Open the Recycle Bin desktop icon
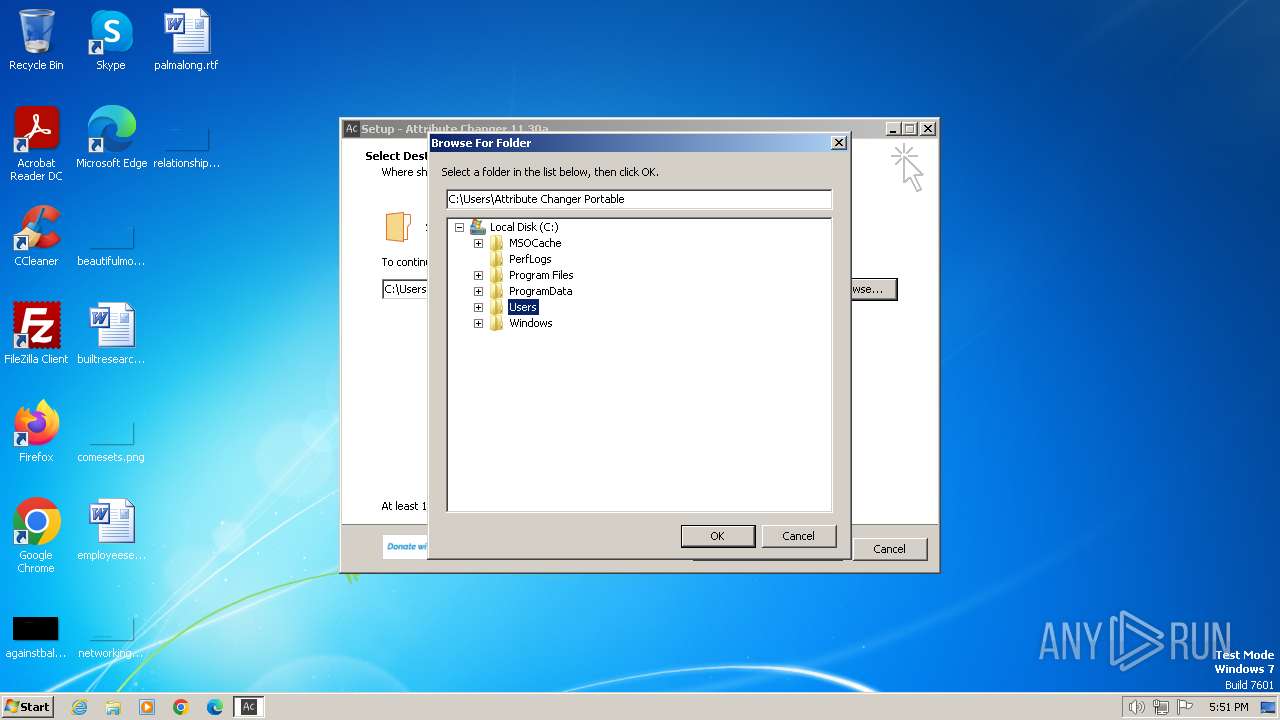 pyautogui.click(x=36, y=40)
